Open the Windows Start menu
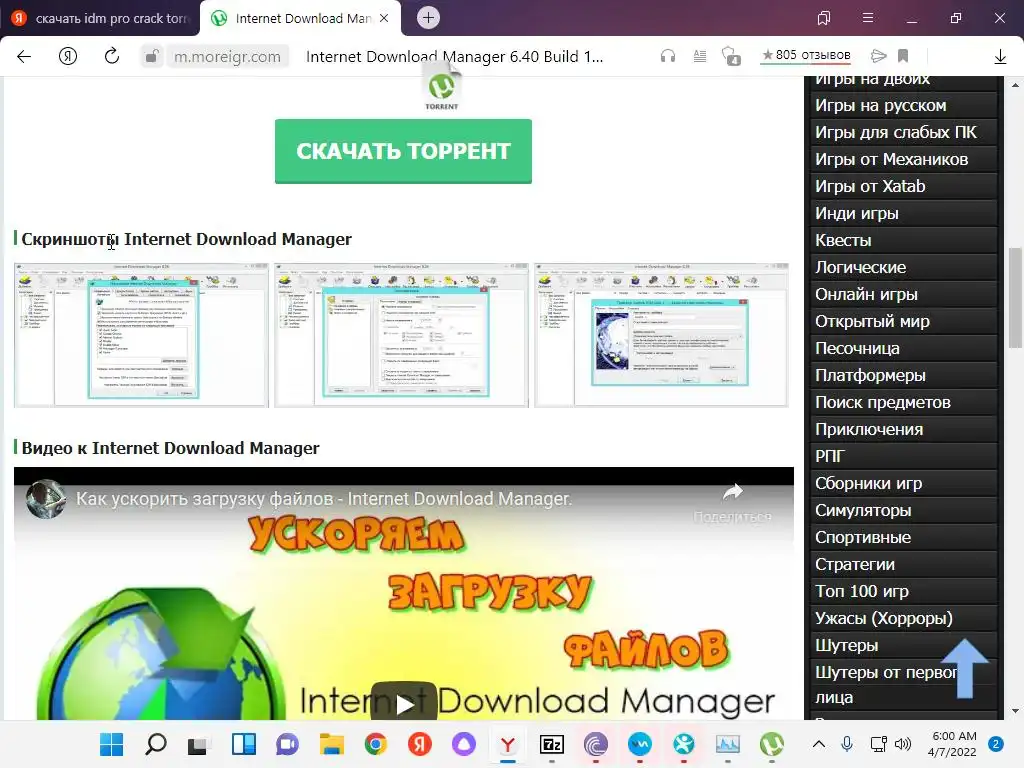 tap(111, 744)
